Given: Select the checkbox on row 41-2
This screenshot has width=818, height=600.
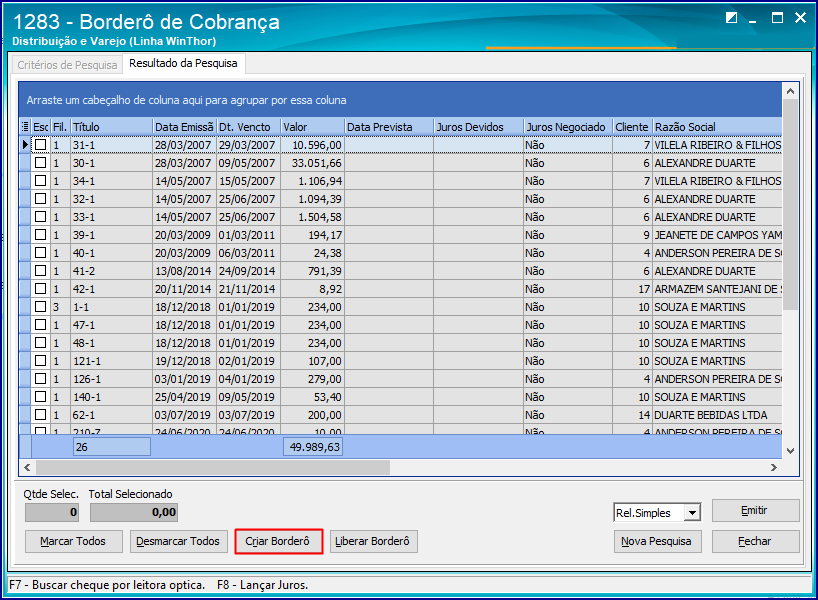Looking at the screenshot, I should [x=40, y=271].
